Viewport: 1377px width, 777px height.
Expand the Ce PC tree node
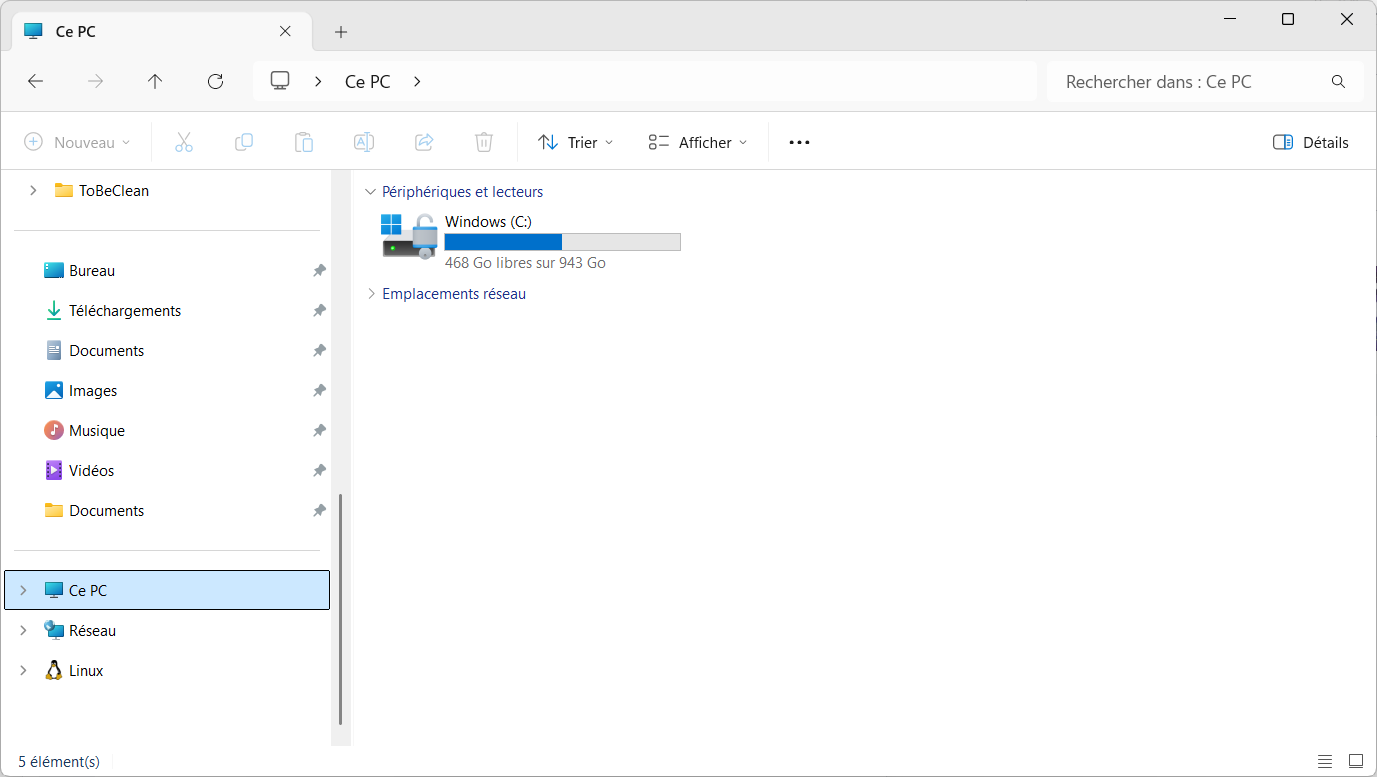tap(23, 590)
